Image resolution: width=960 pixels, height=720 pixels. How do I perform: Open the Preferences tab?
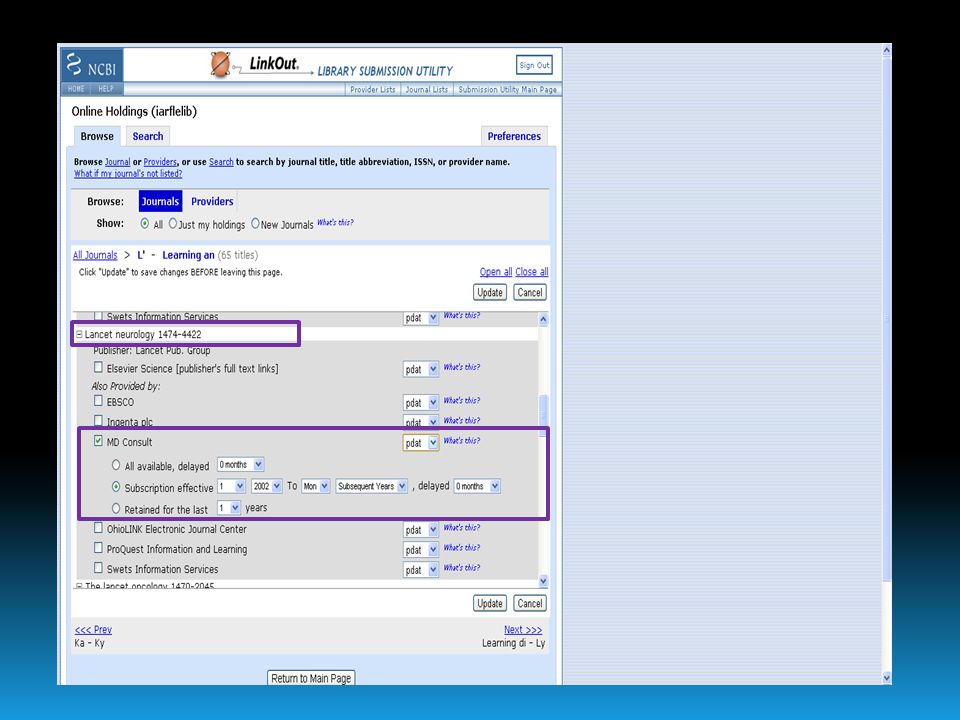click(x=514, y=136)
